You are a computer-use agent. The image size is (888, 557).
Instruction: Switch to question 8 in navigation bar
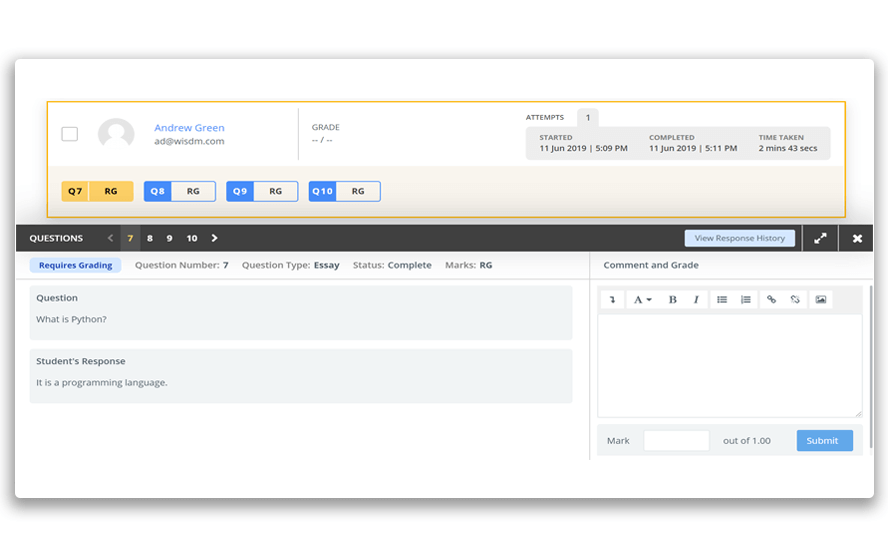coord(150,238)
